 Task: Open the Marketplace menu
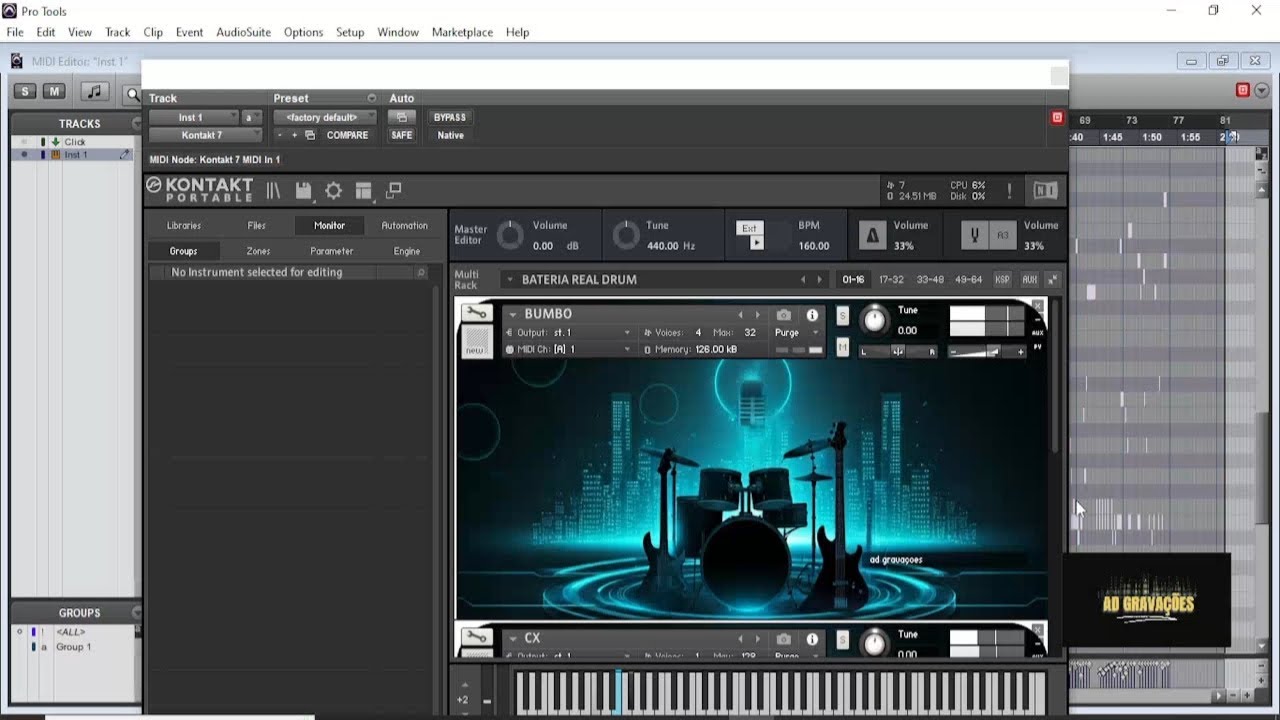point(462,32)
